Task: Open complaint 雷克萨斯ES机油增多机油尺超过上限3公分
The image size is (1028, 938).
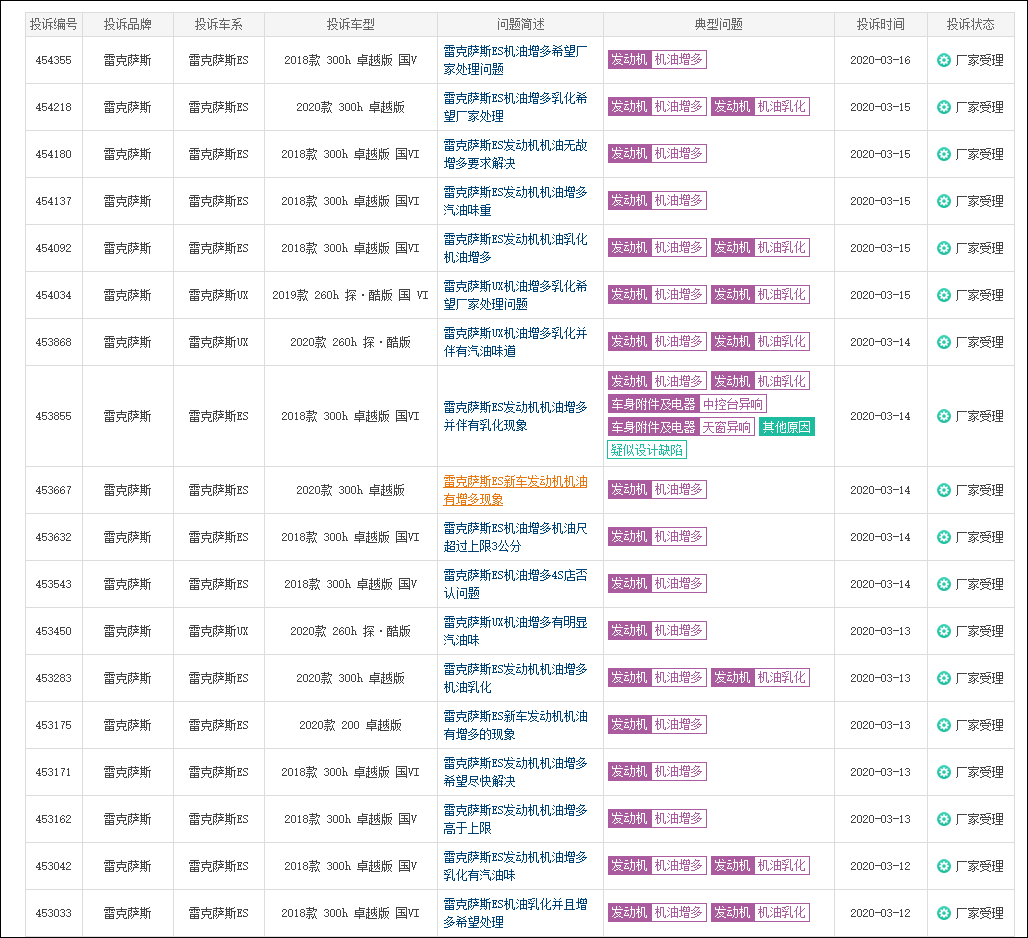Action: (515, 537)
